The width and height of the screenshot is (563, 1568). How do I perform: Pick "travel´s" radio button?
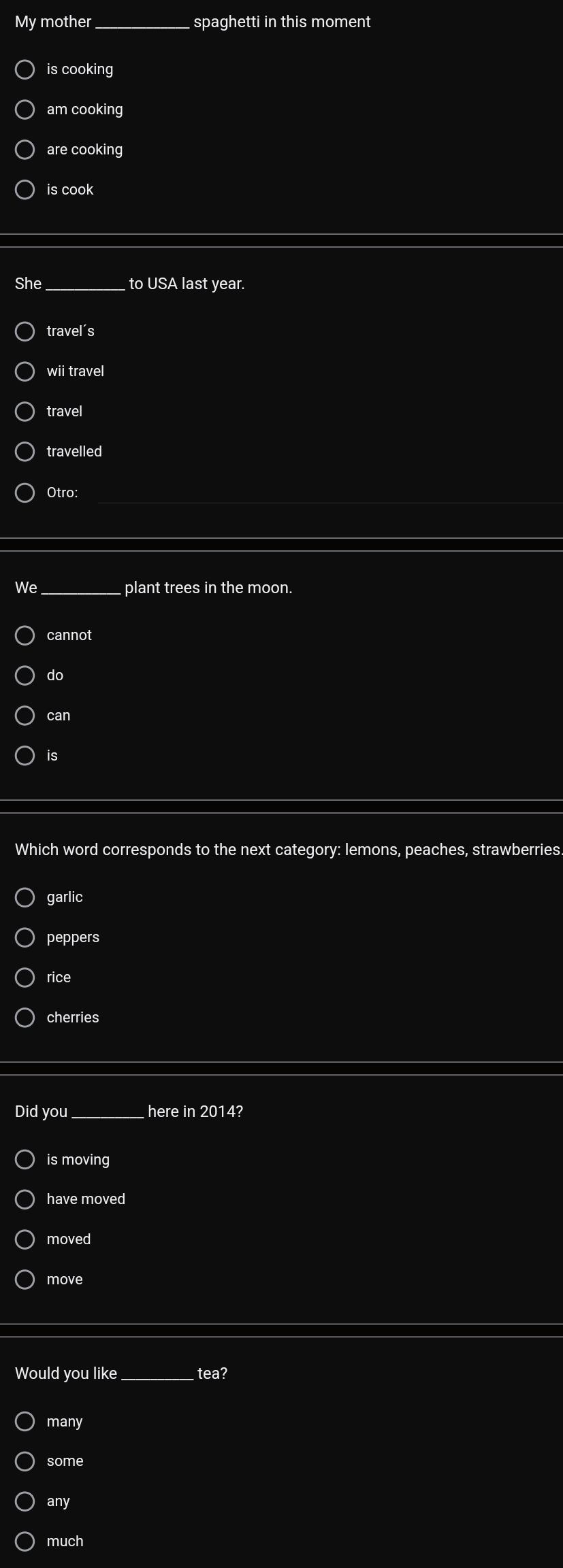pyautogui.click(x=25, y=331)
